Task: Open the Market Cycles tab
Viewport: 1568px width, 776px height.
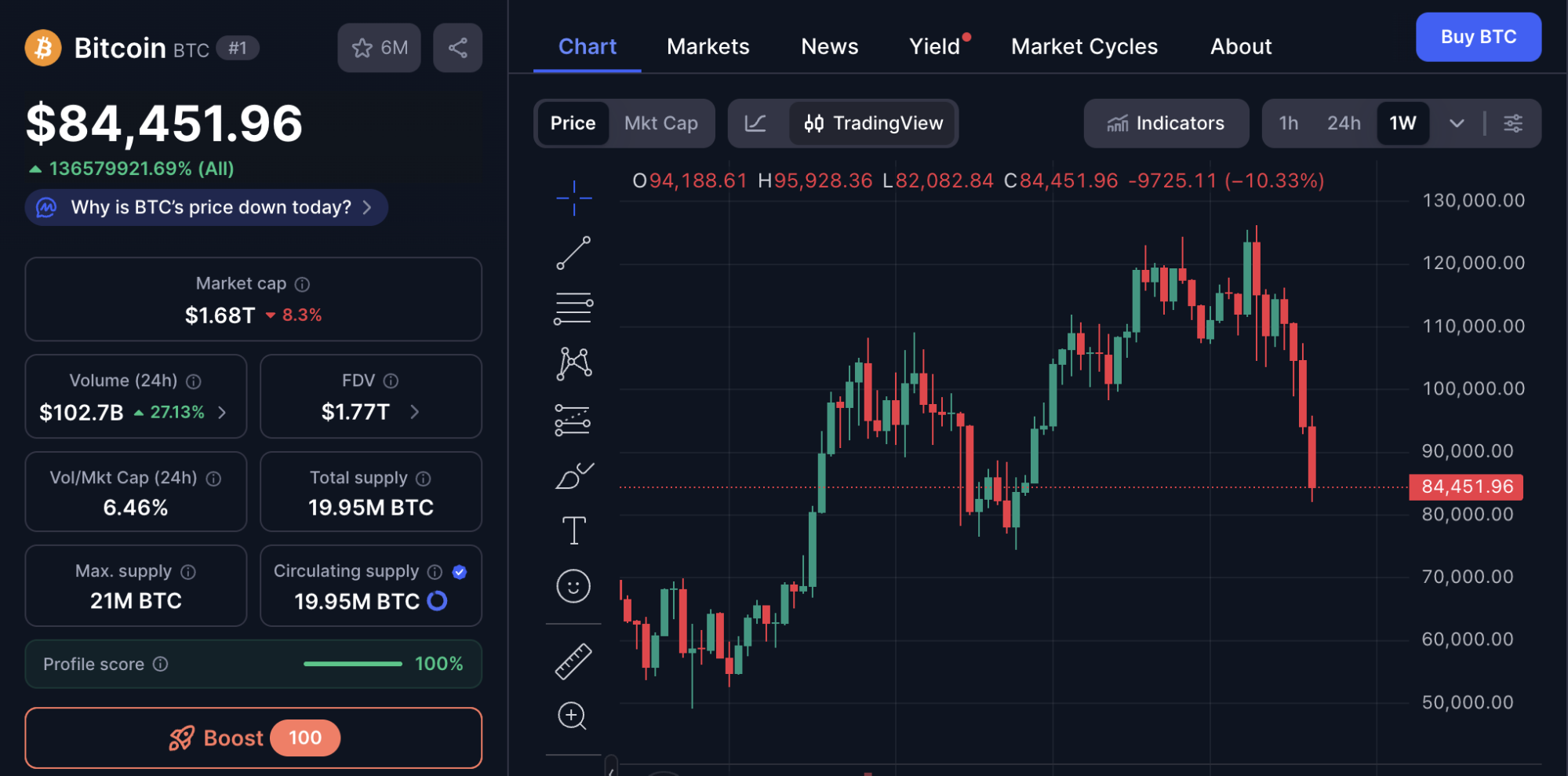Action: (1084, 46)
